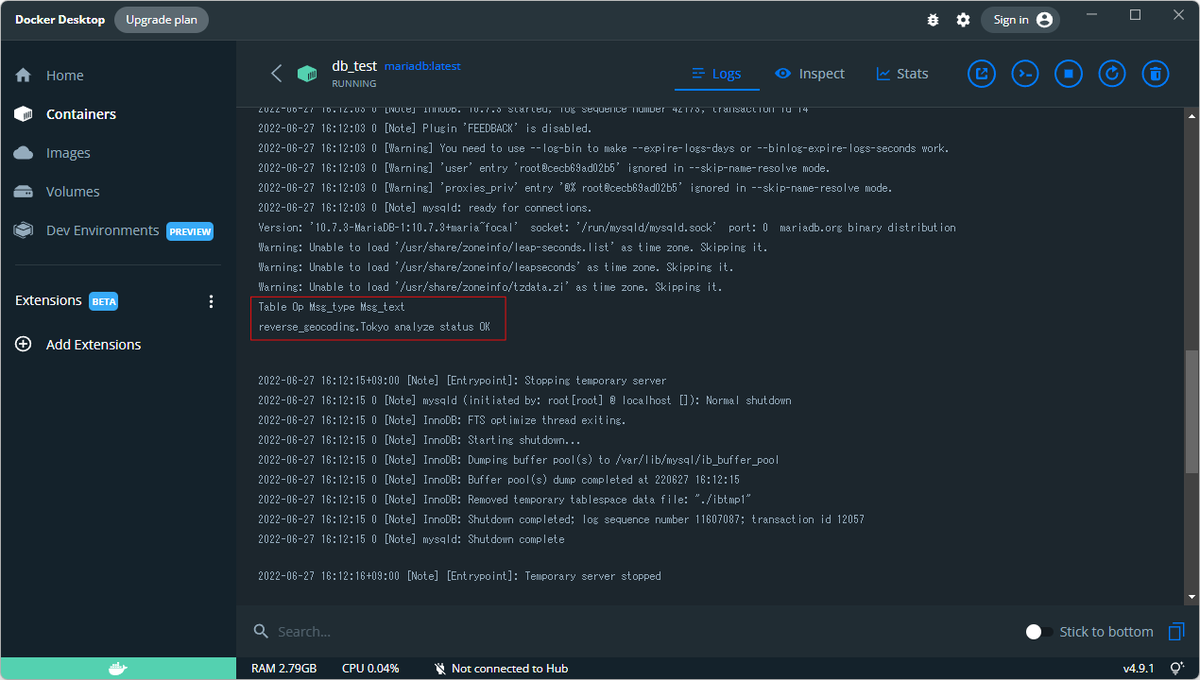Click log line 'Table Op Msg_type Msg_text'

tap(331, 307)
